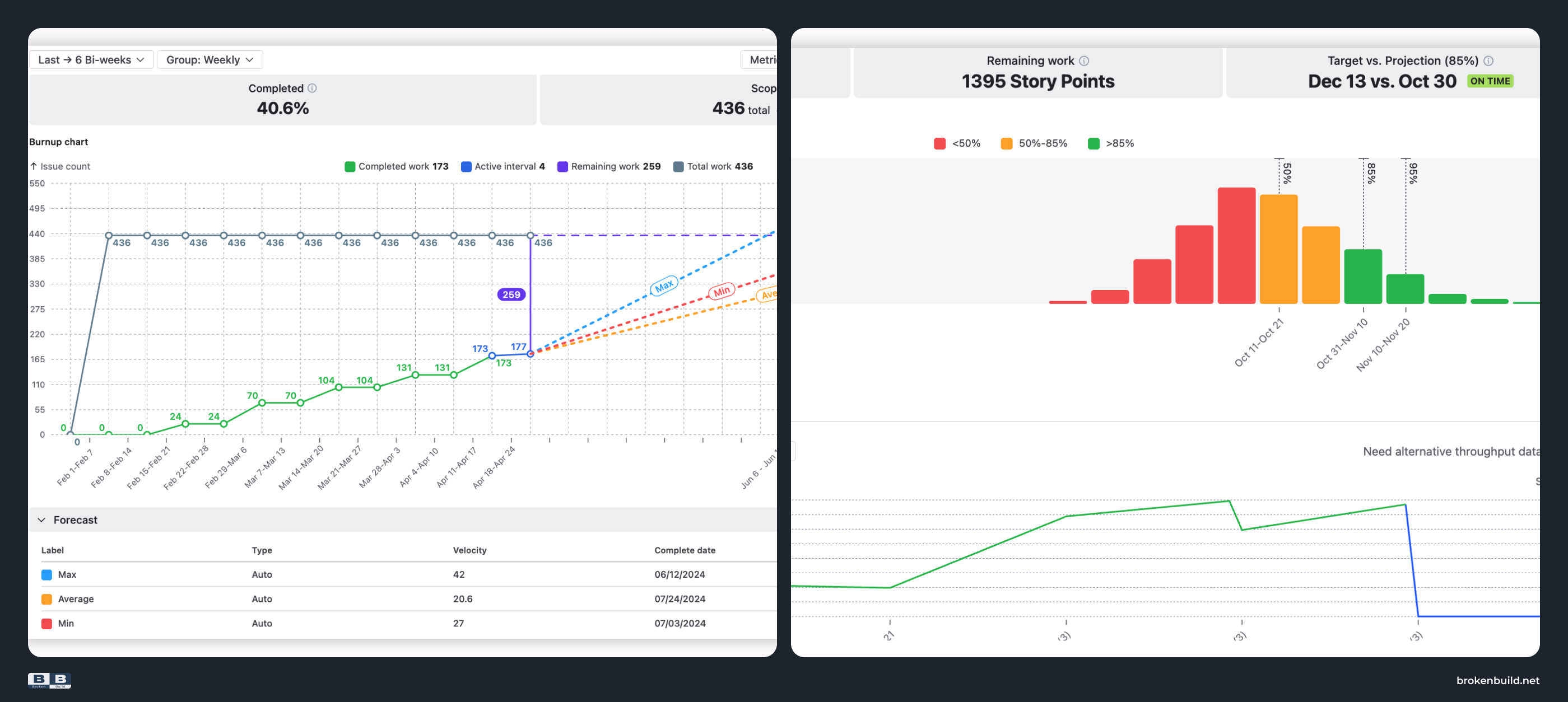Click the Nov 10-Nov 20 axis label
The width and height of the screenshot is (1568, 702).
tap(1383, 345)
